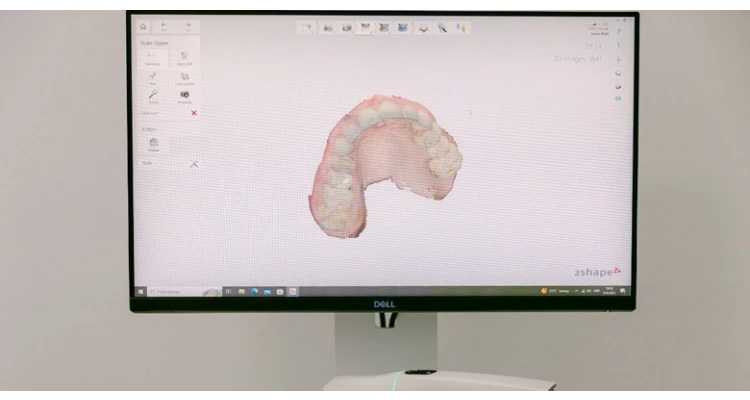Open the HD photo camera tool

pos(185,95)
